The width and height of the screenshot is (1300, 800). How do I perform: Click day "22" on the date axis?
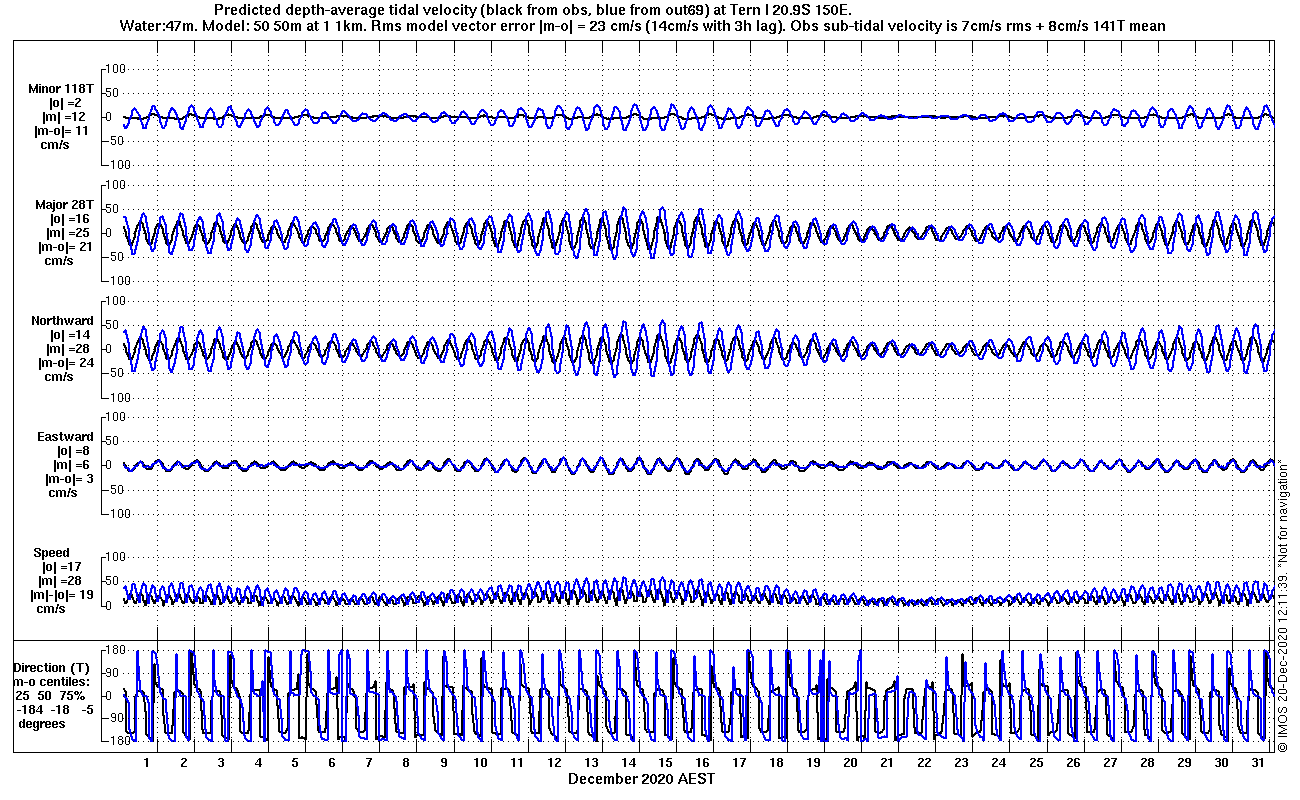pos(924,763)
